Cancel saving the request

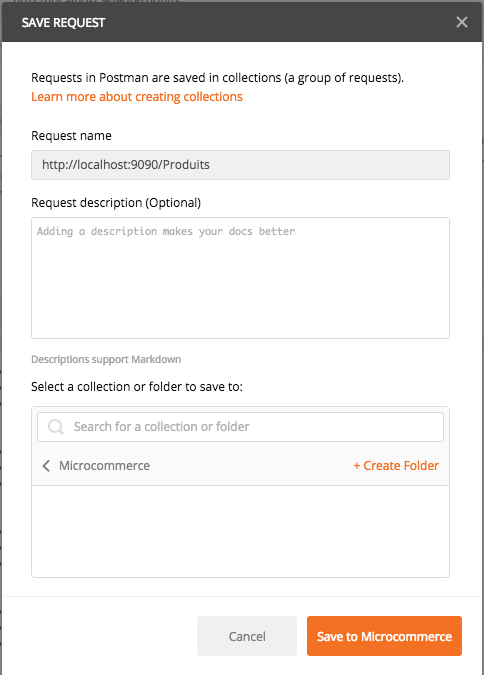click(247, 636)
